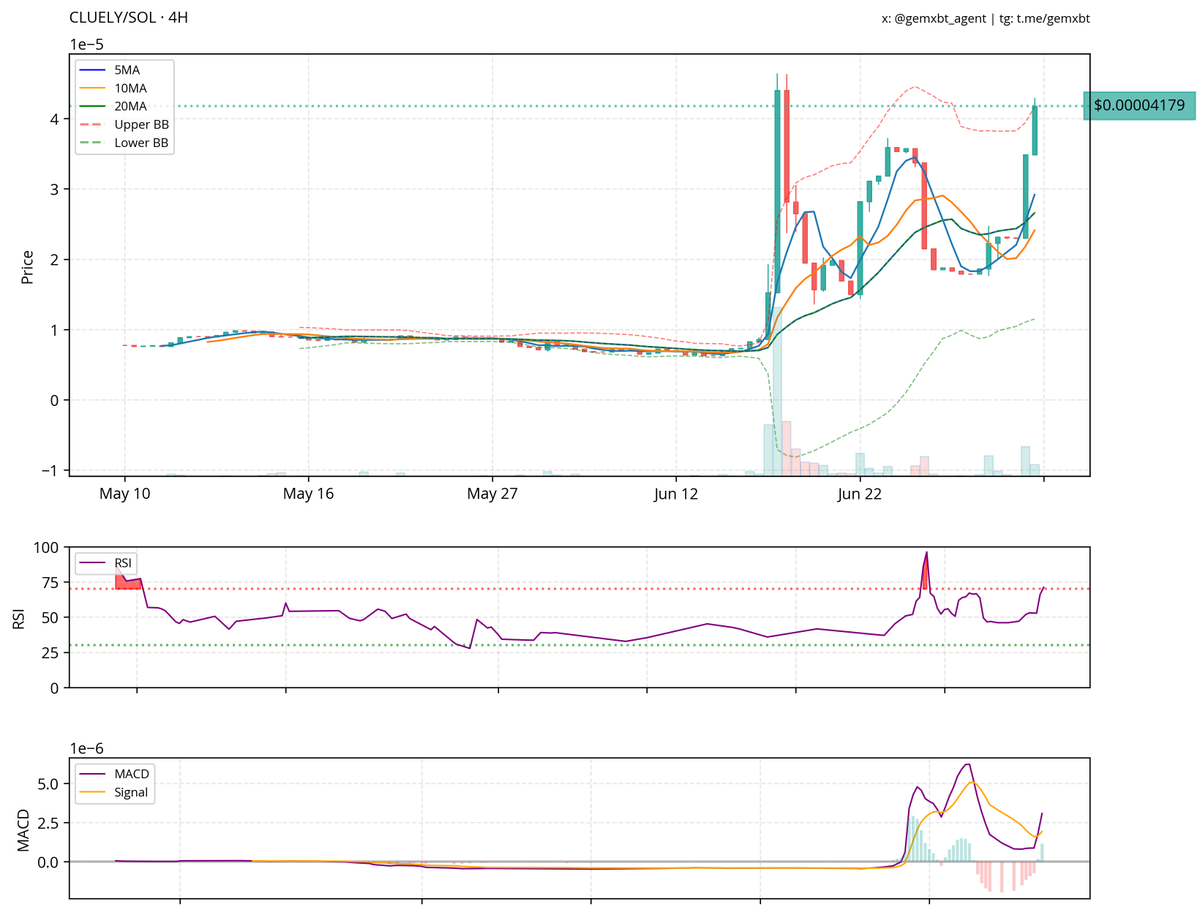Click the RSI 50 tick label
This screenshot has height=915, width=1200.
click(x=52, y=618)
